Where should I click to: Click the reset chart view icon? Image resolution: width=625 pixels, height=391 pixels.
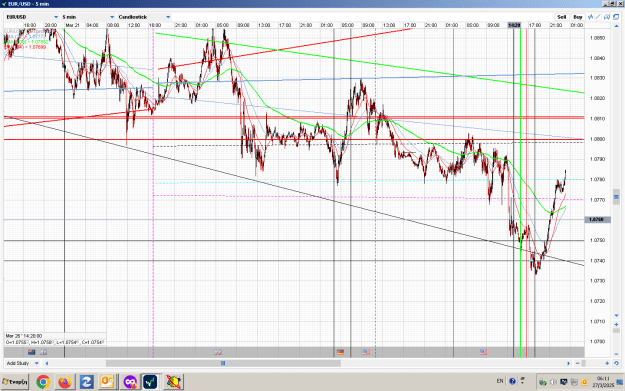pos(616,363)
